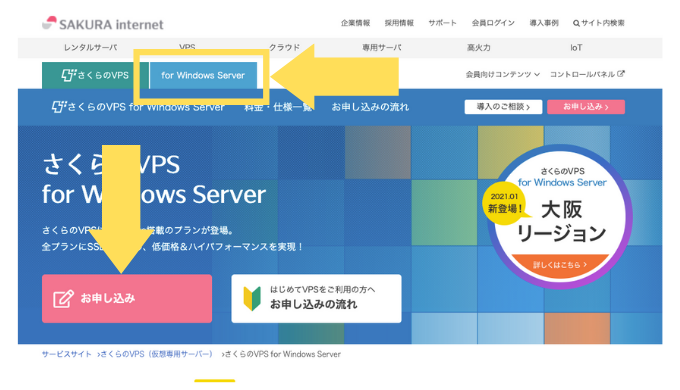Select レンタルサーバ menu item
This screenshot has width=680, height=390.
click(x=90, y=48)
